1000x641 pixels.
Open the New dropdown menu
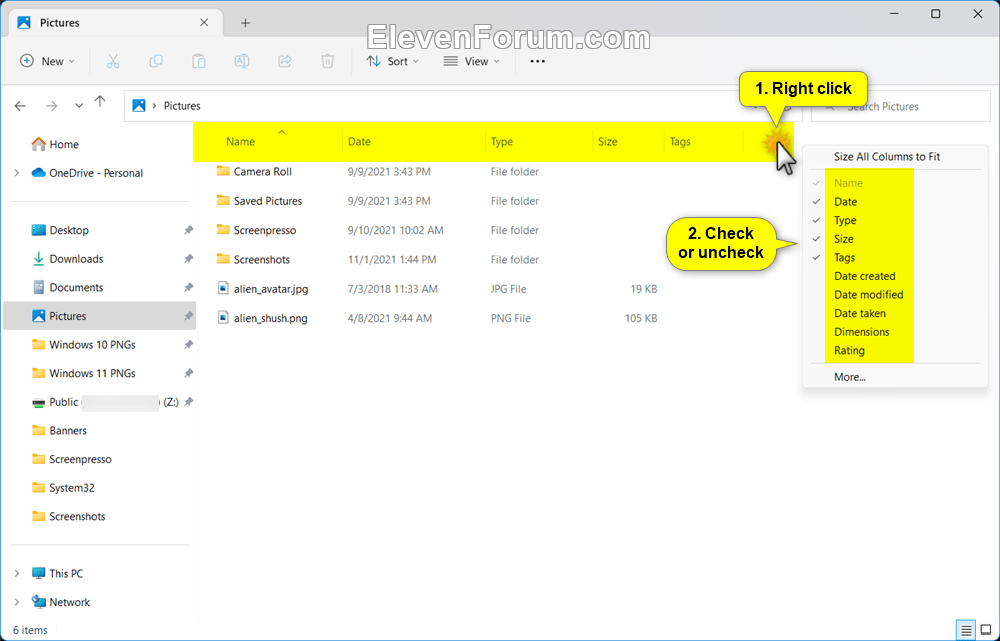47,61
